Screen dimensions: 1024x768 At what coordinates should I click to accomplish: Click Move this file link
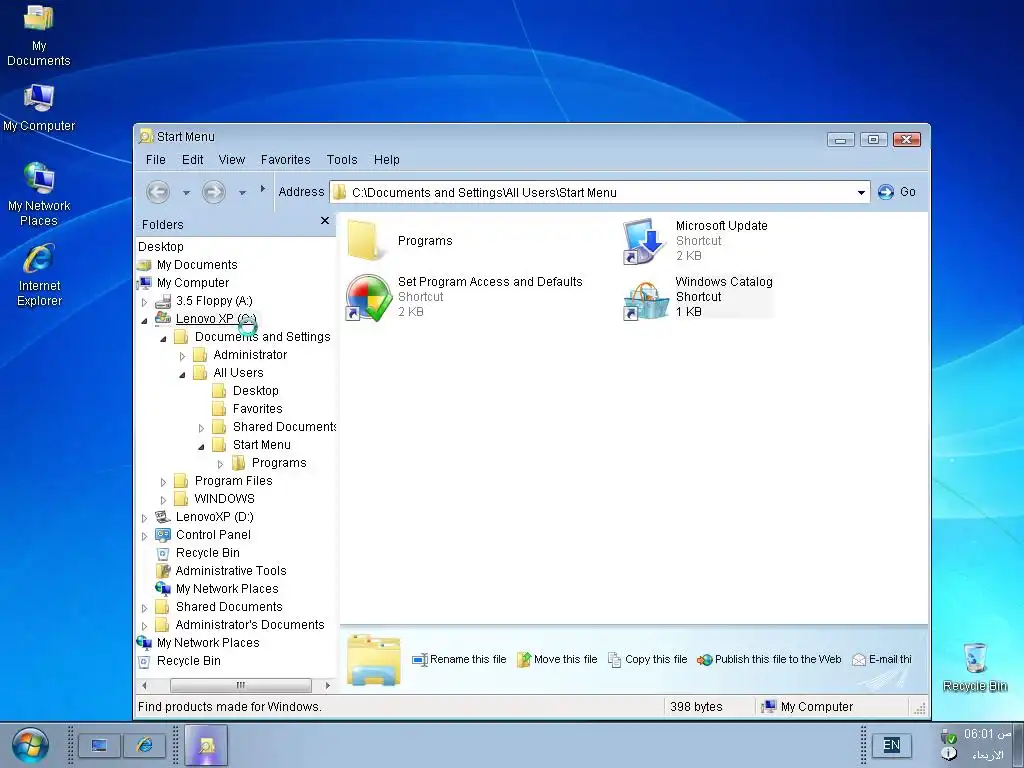point(557,660)
